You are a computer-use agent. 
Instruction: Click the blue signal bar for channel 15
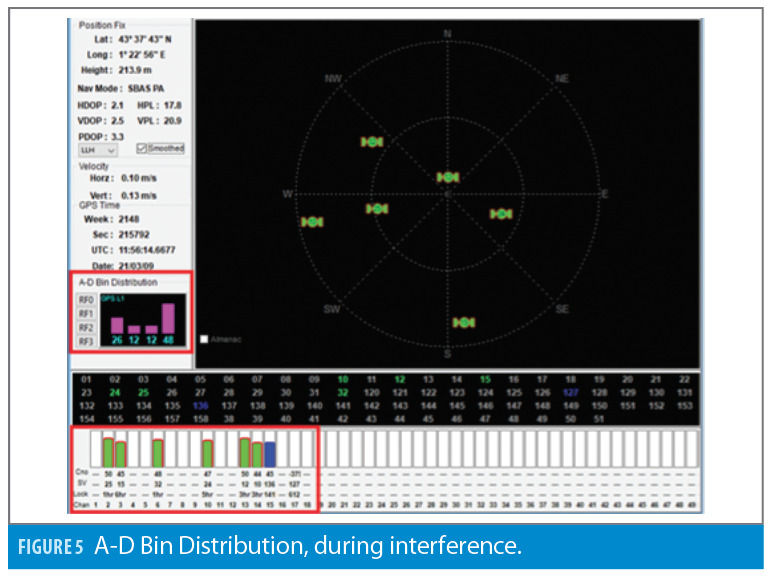270,454
